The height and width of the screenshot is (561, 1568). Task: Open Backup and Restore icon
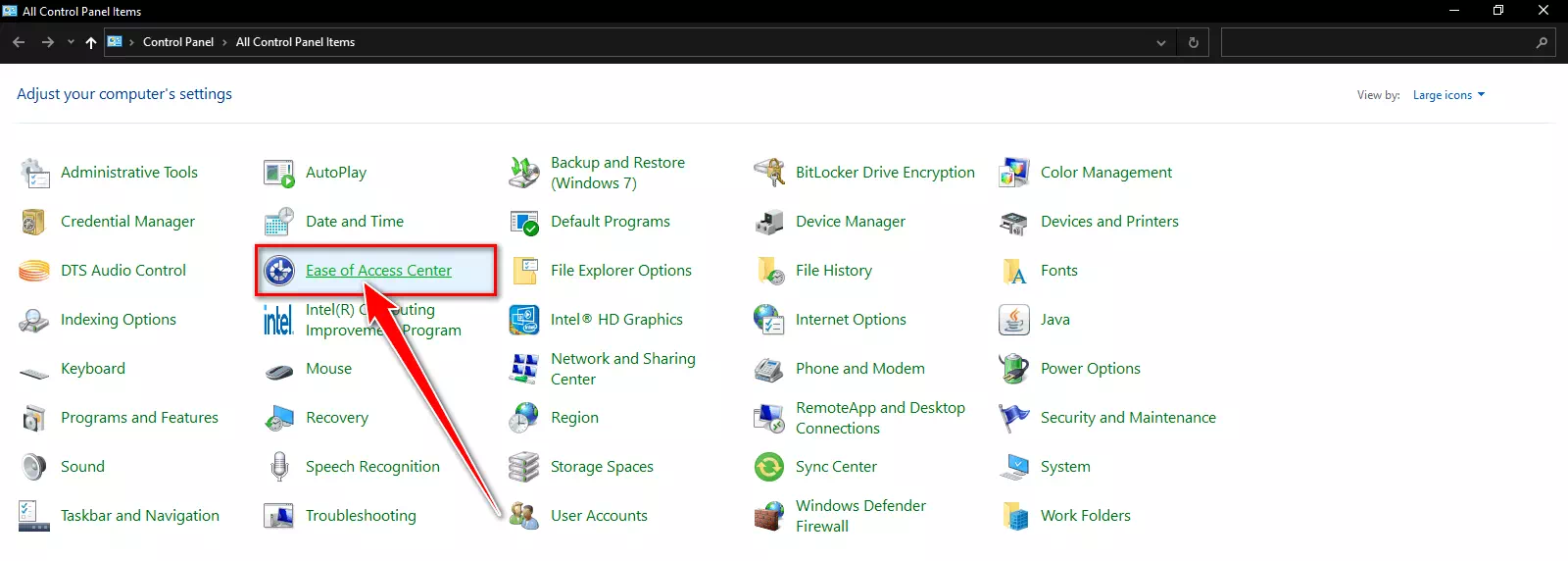point(524,173)
